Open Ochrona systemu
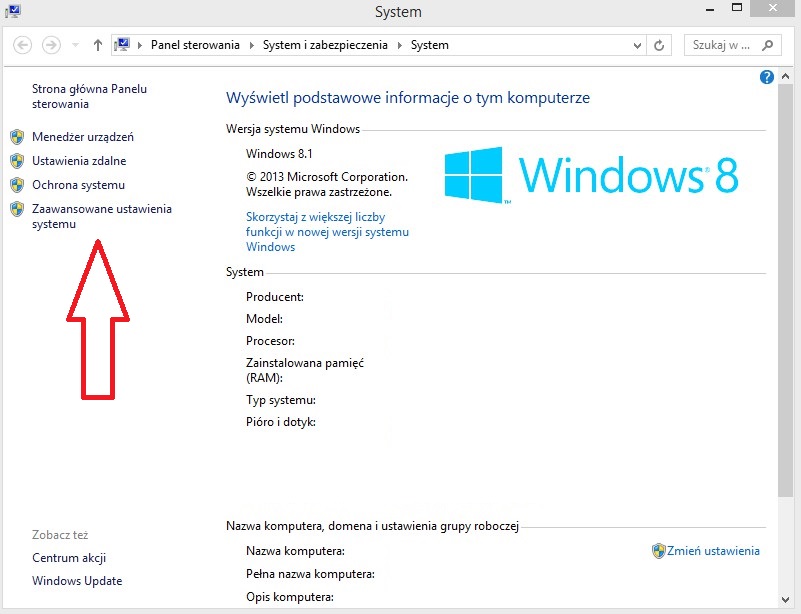 [x=78, y=185]
